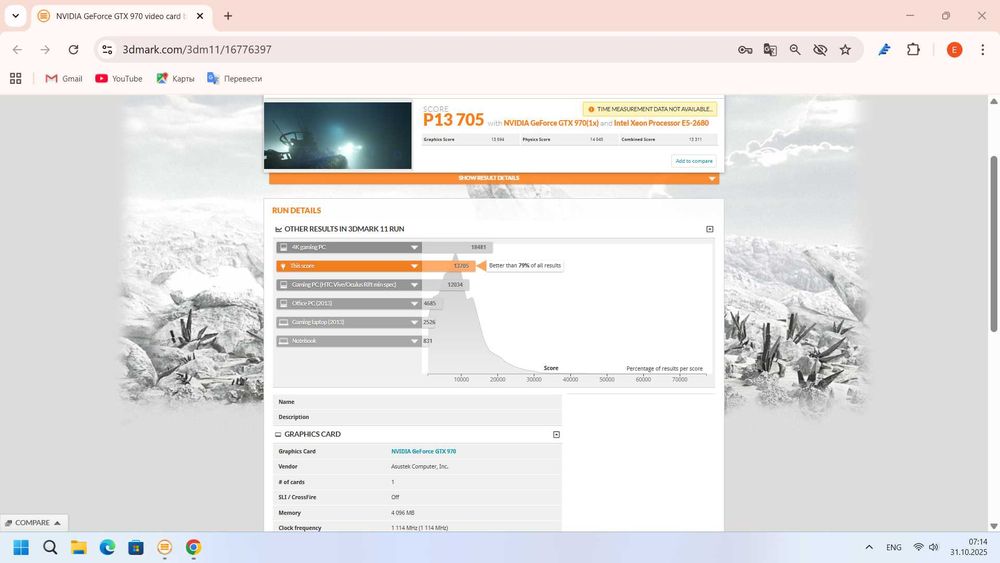Open the Extensions puzzle icon
1000x563 pixels.
pyautogui.click(x=913, y=50)
